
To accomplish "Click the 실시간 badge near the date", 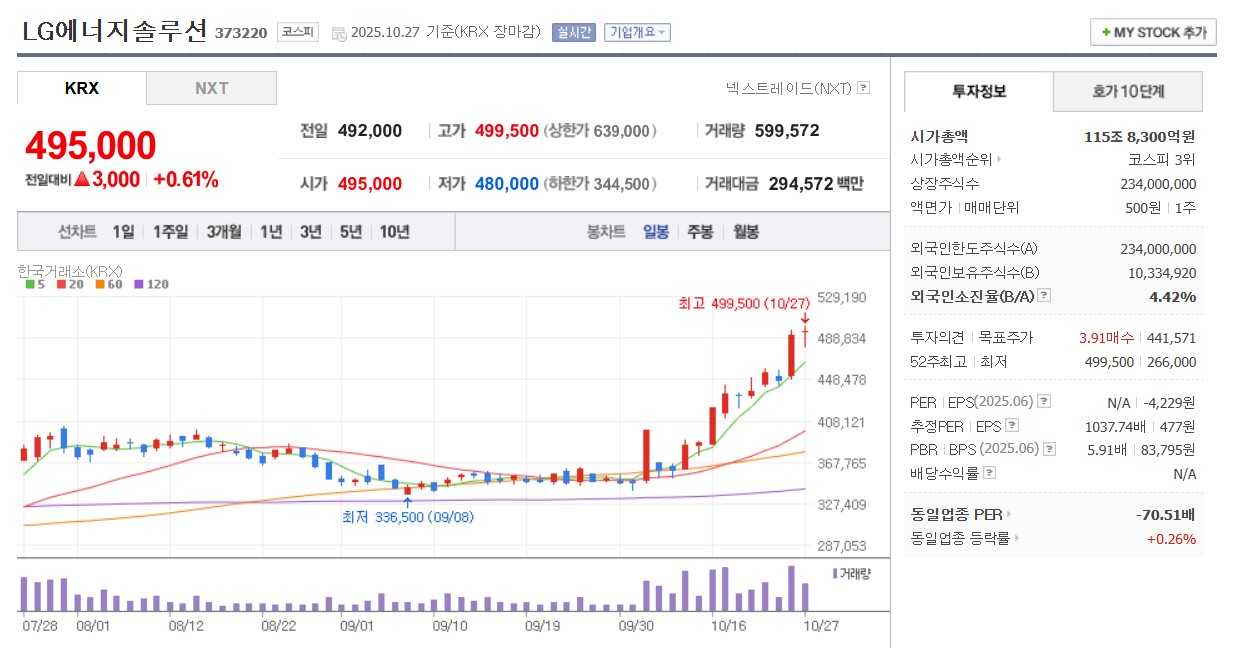I will tap(575, 33).
